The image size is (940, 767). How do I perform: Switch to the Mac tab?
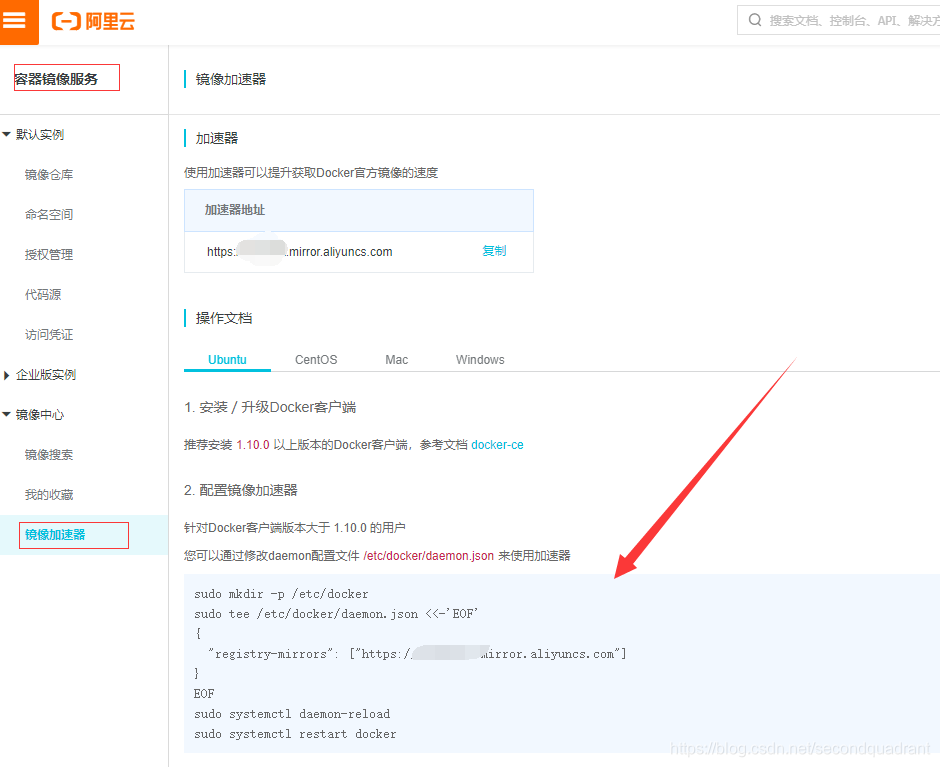pos(396,360)
